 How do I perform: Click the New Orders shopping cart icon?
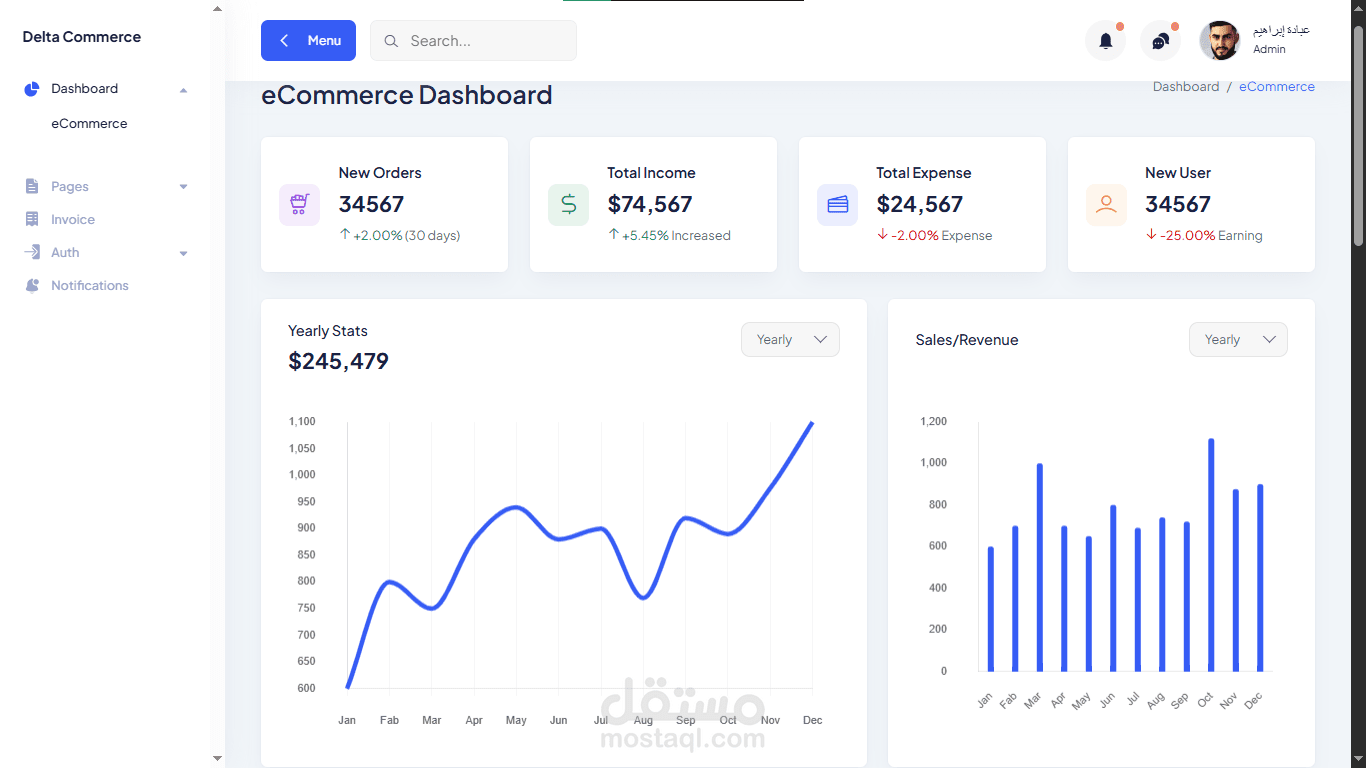click(x=299, y=204)
